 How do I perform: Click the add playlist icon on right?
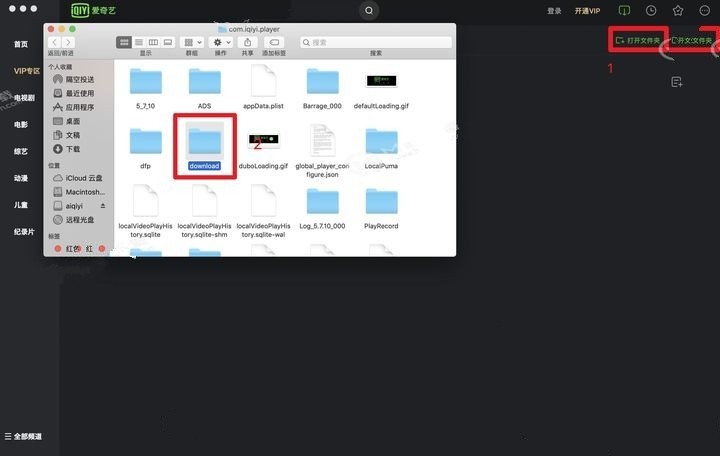[x=677, y=82]
